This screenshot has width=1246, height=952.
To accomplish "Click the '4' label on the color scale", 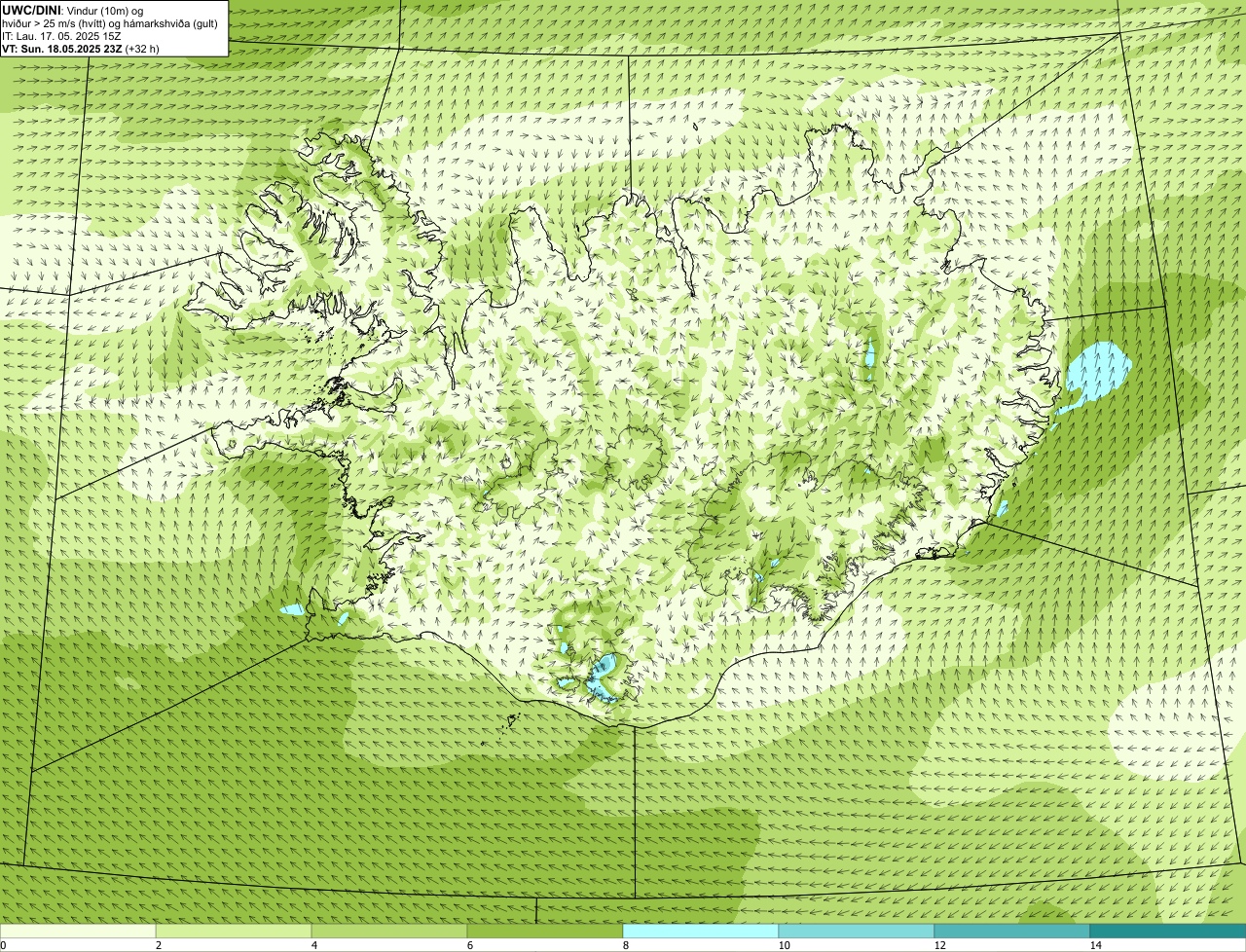I will (x=313, y=945).
